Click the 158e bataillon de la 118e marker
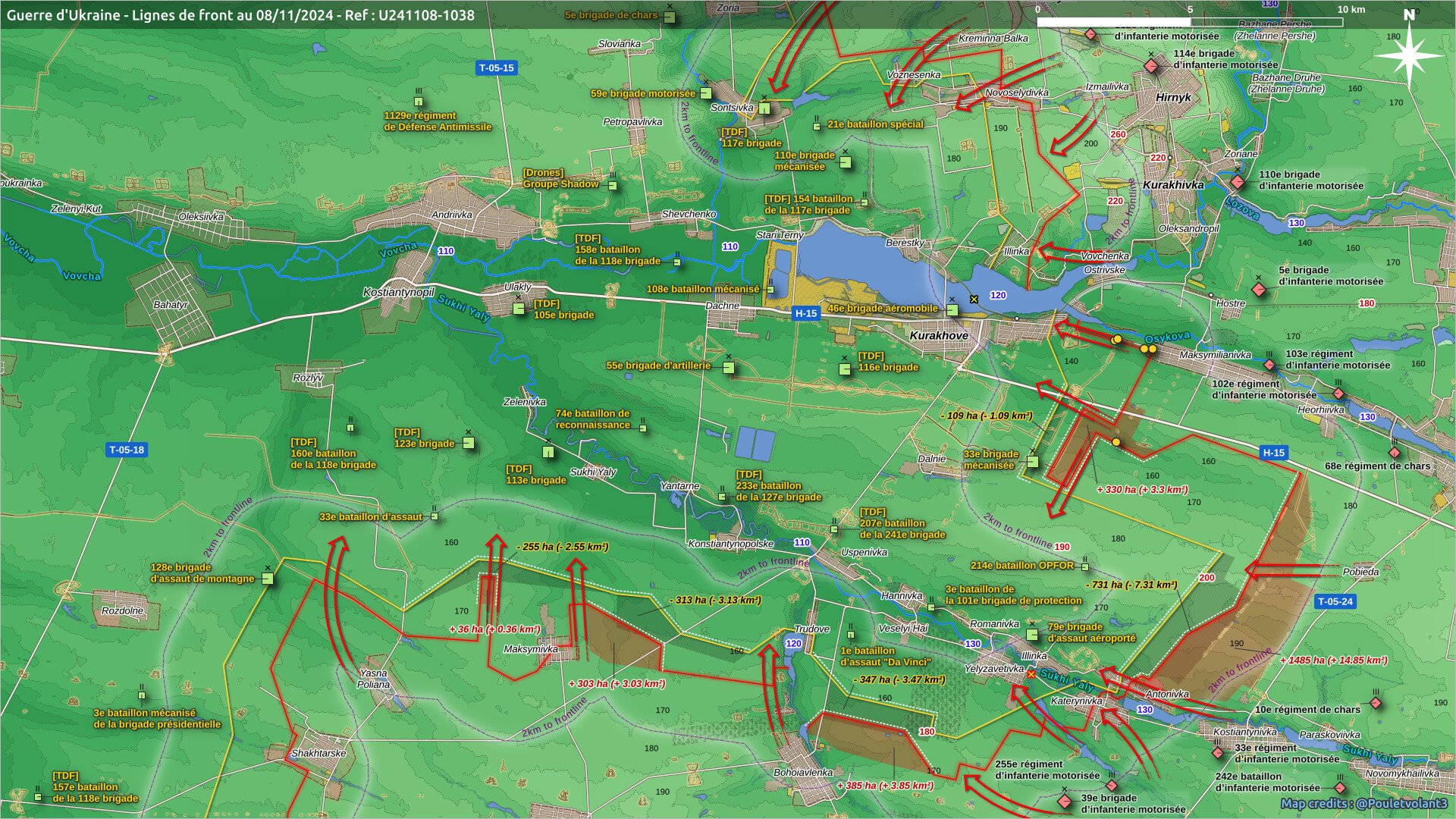Image resolution: width=1456 pixels, height=819 pixels. click(677, 262)
